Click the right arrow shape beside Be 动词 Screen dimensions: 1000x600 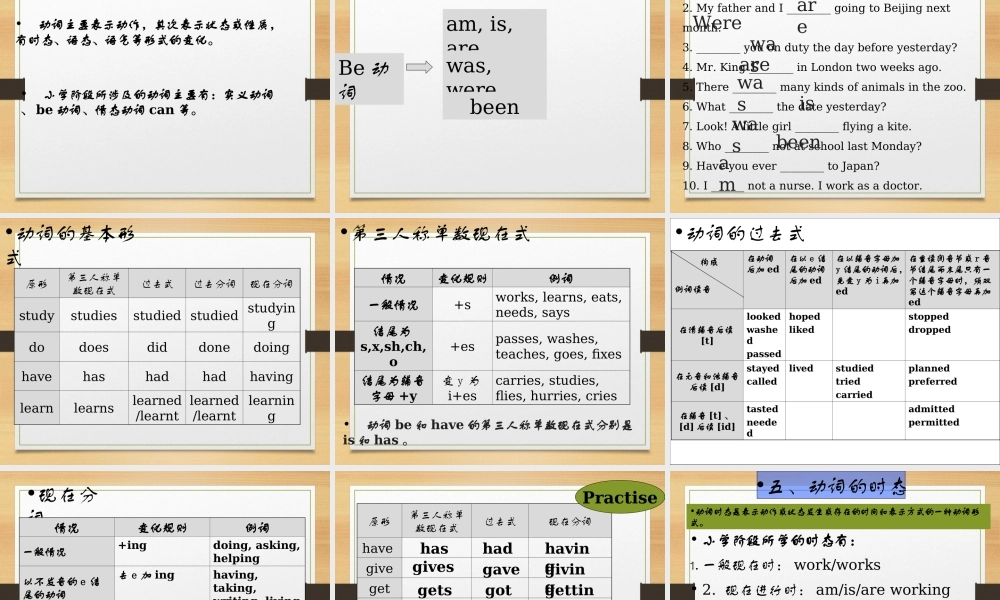point(419,67)
